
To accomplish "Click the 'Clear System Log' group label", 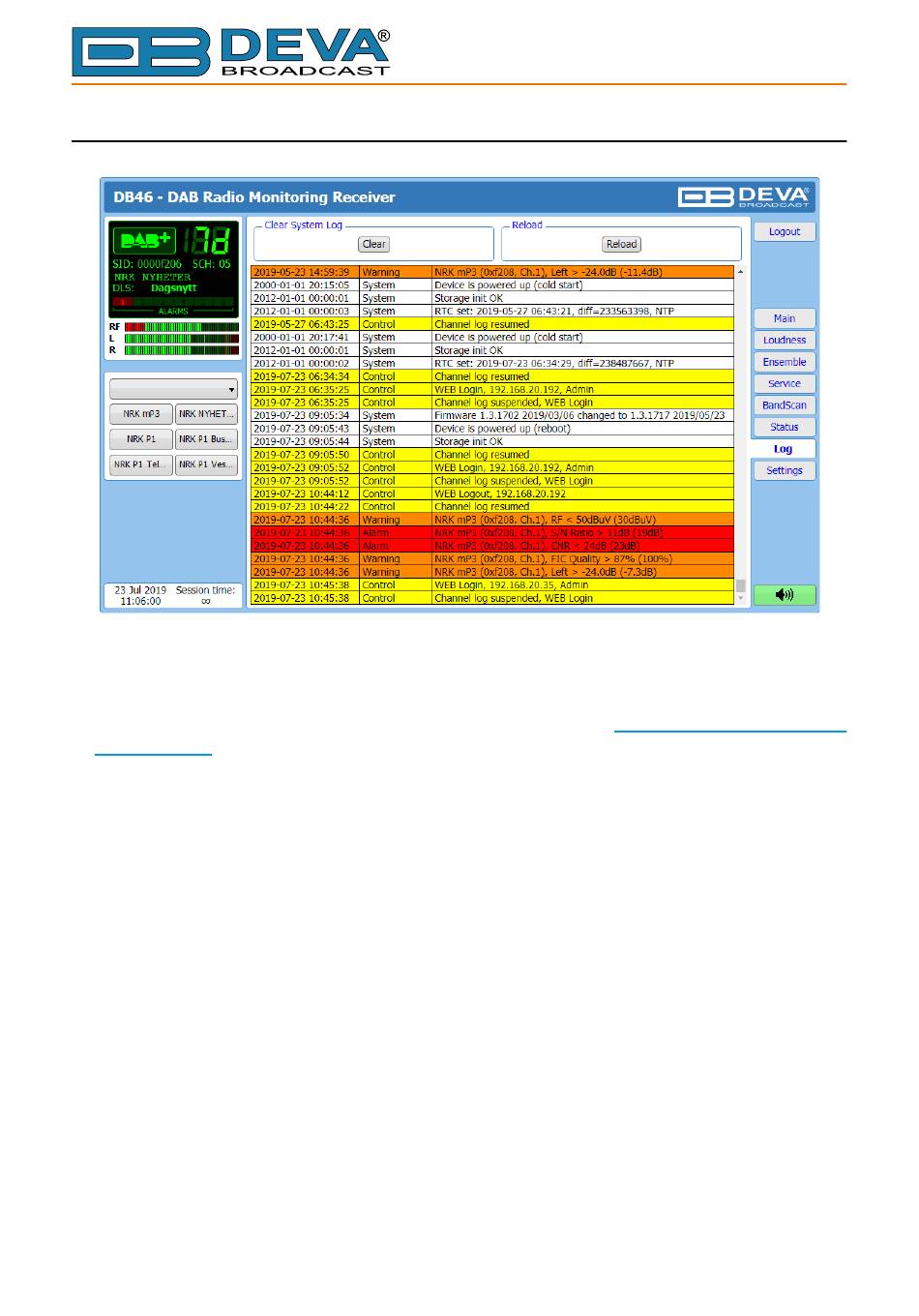I will coord(304,225).
